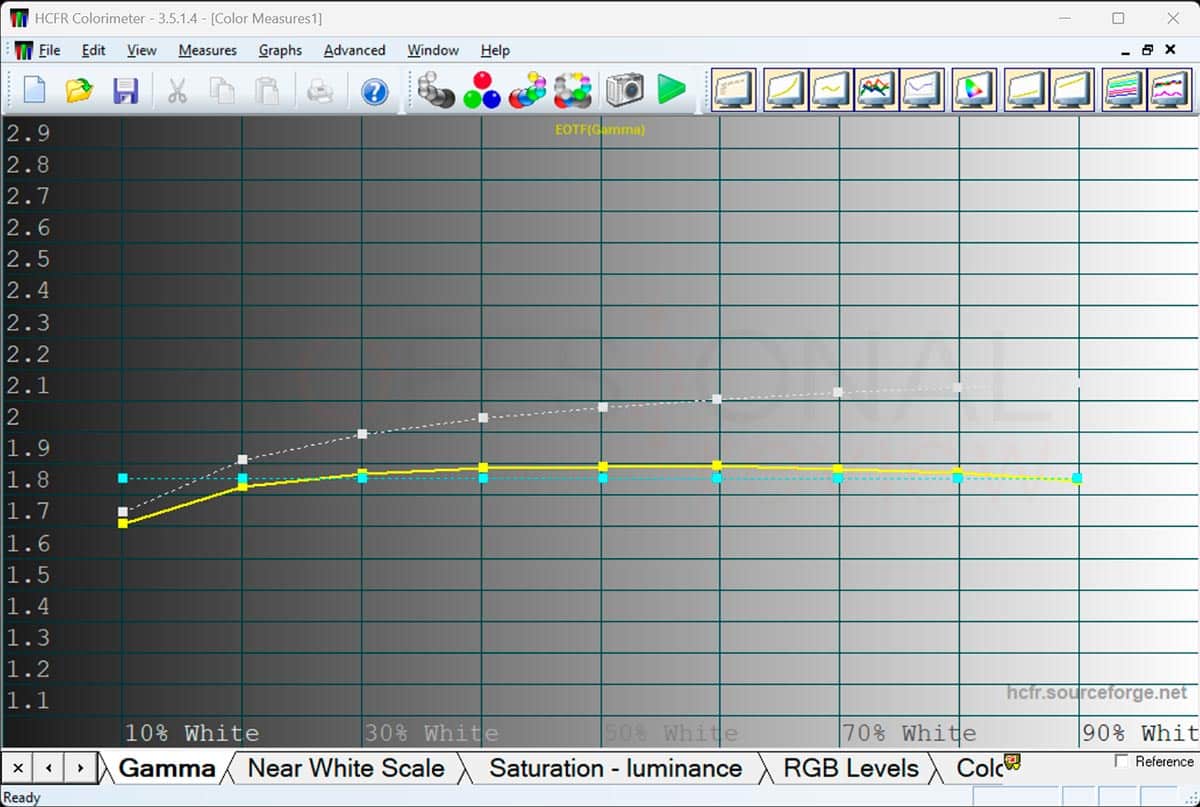Click the yellow gamma data point at 10% White

point(123,523)
